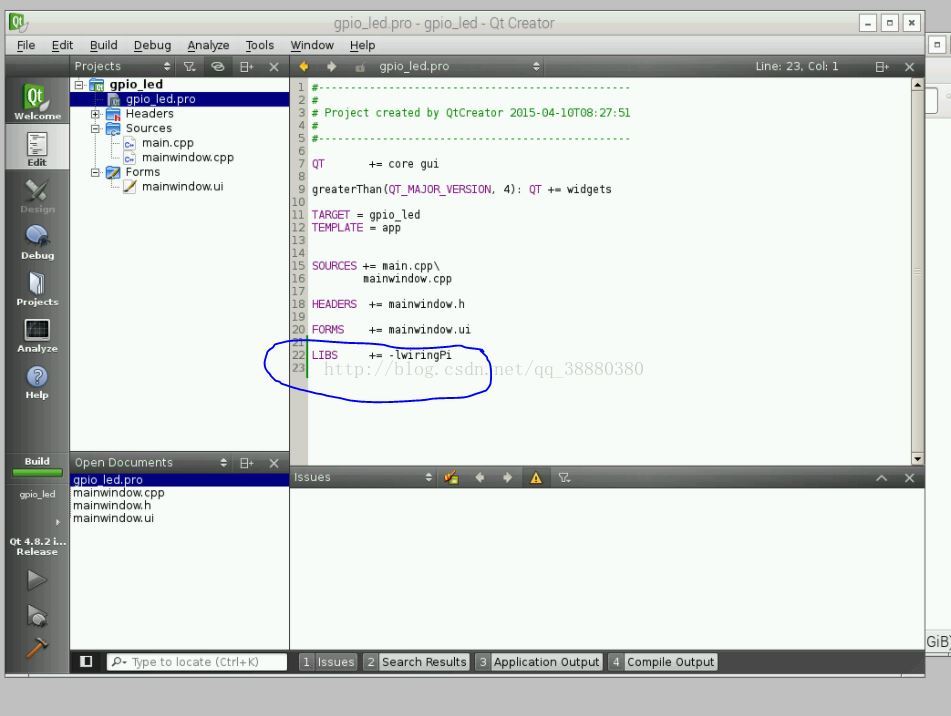The image size is (951, 716).
Task: Switch to Application Output tab
Action: 539,662
